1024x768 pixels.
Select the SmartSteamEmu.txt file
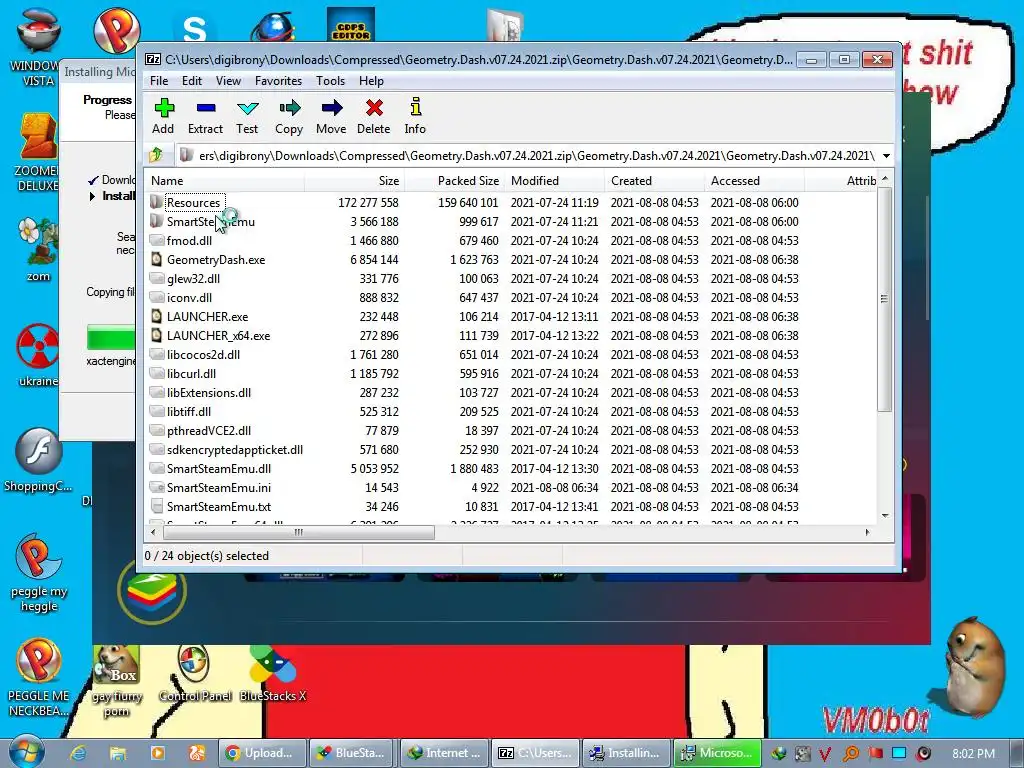[218, 506]
